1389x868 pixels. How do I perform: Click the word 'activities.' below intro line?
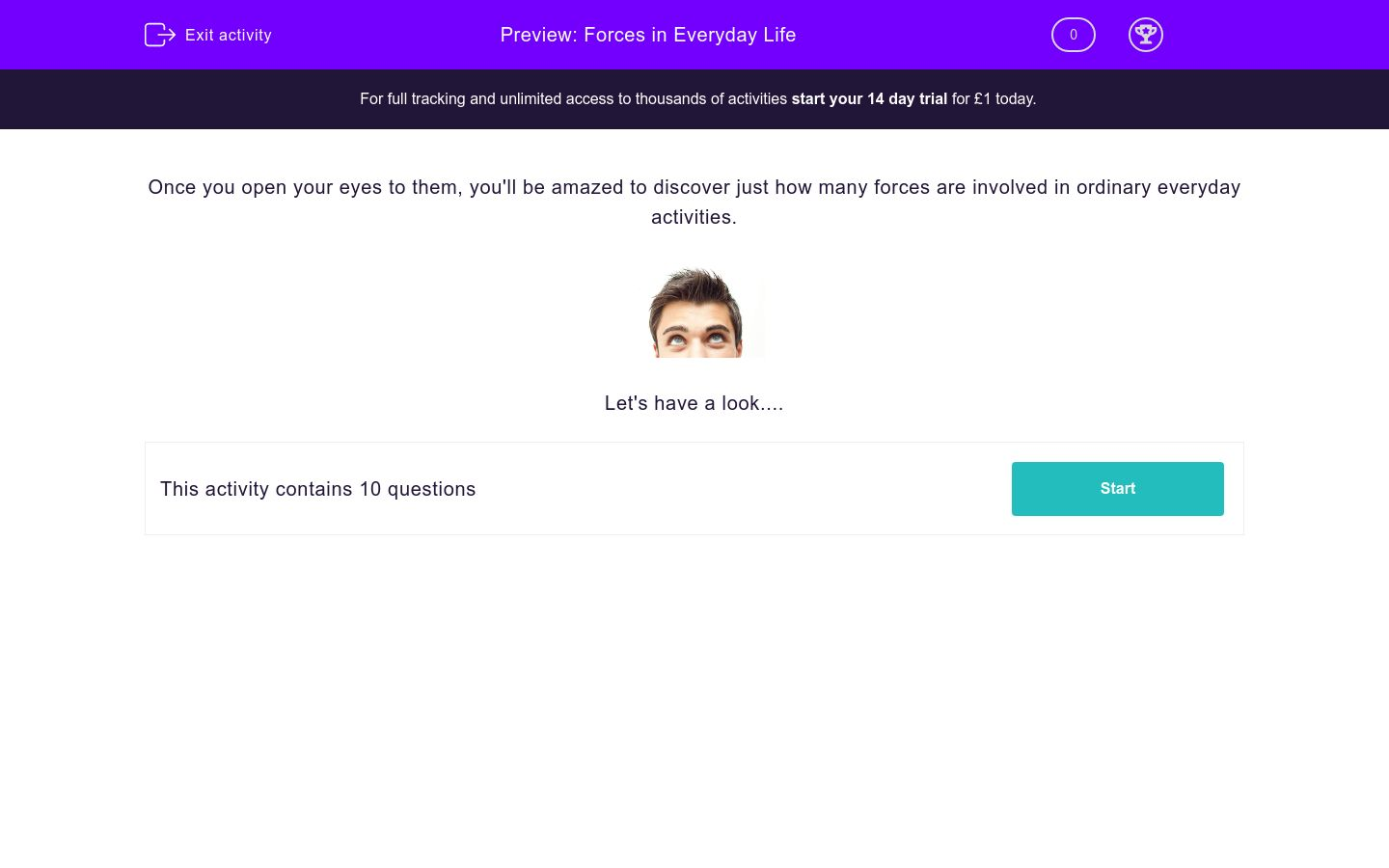tap(694, 218)
